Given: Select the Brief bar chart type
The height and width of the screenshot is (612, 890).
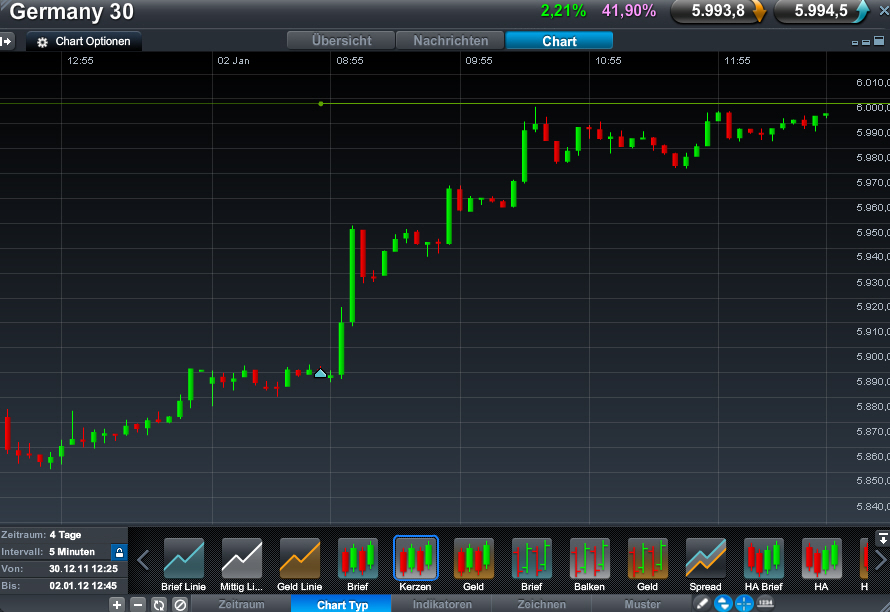Looking at the screenshot, I should coord(531,565).
